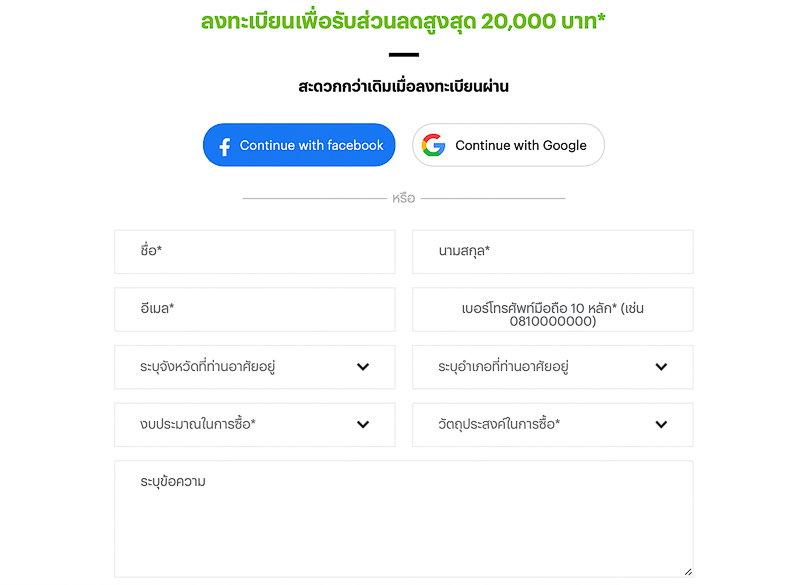The width and height of the screenshot is (799, 585).
Task: Click the budget dropdown chevron arrow
Action: click(363, 425)
